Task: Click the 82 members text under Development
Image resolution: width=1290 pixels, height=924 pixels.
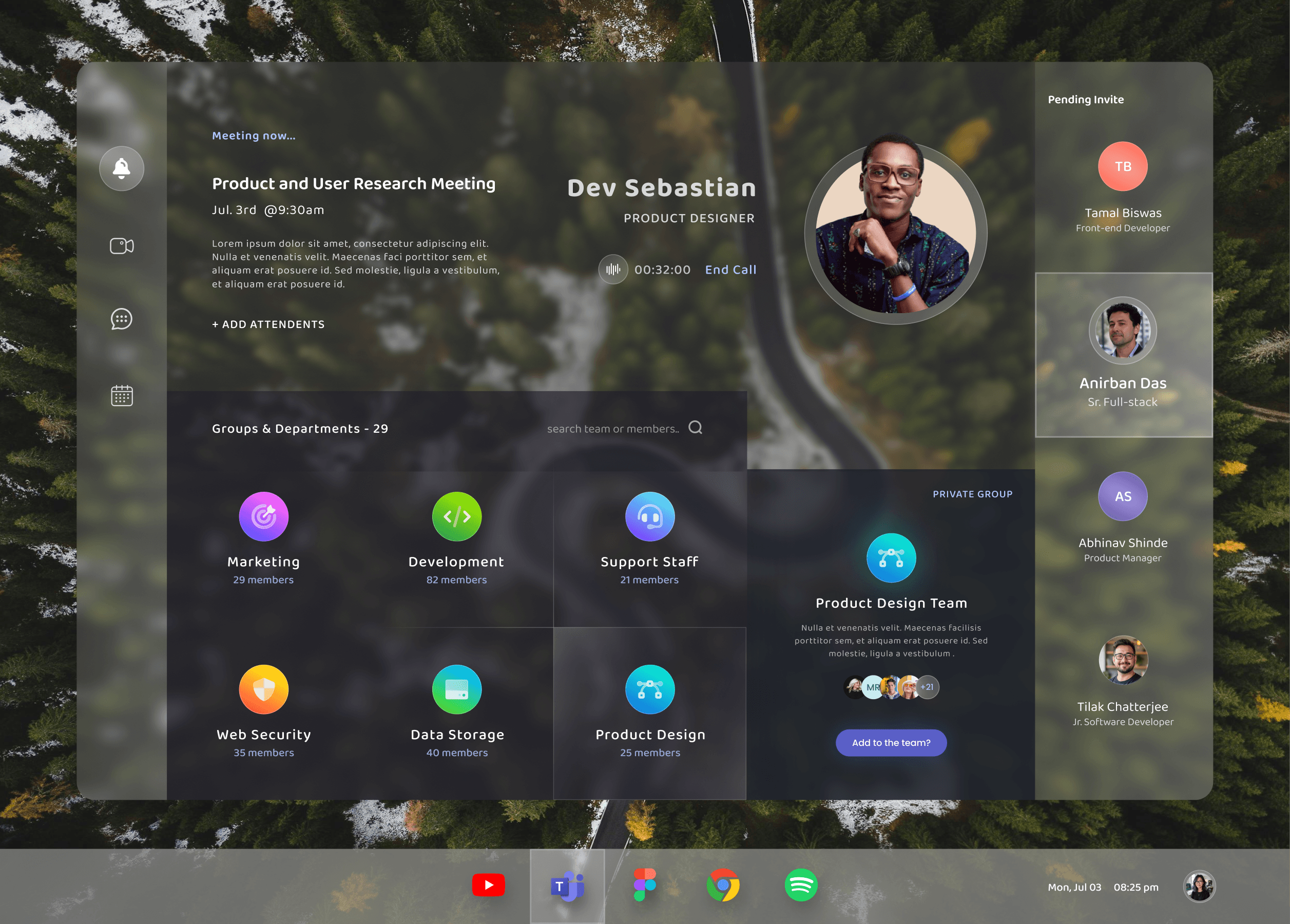Action: [x=457, y=580]
